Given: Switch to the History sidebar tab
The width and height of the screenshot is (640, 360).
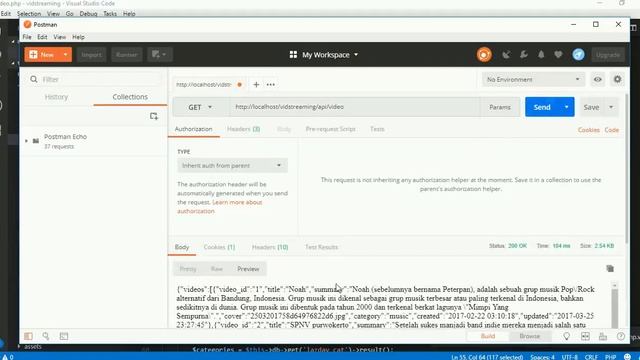Looking at the screenshot, I should point(56,97).
